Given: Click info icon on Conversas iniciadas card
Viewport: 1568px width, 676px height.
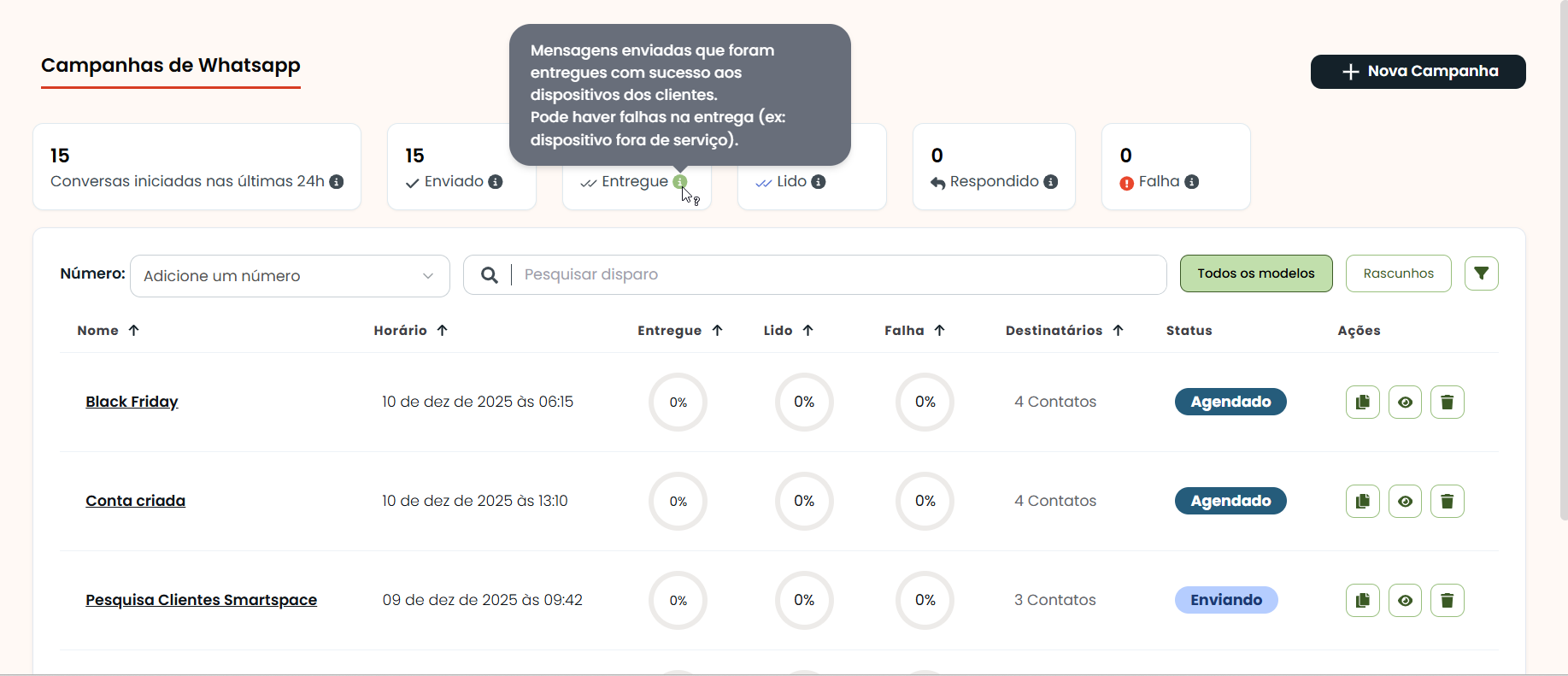Looking at the screenshot, I should [x=337, y=182].
